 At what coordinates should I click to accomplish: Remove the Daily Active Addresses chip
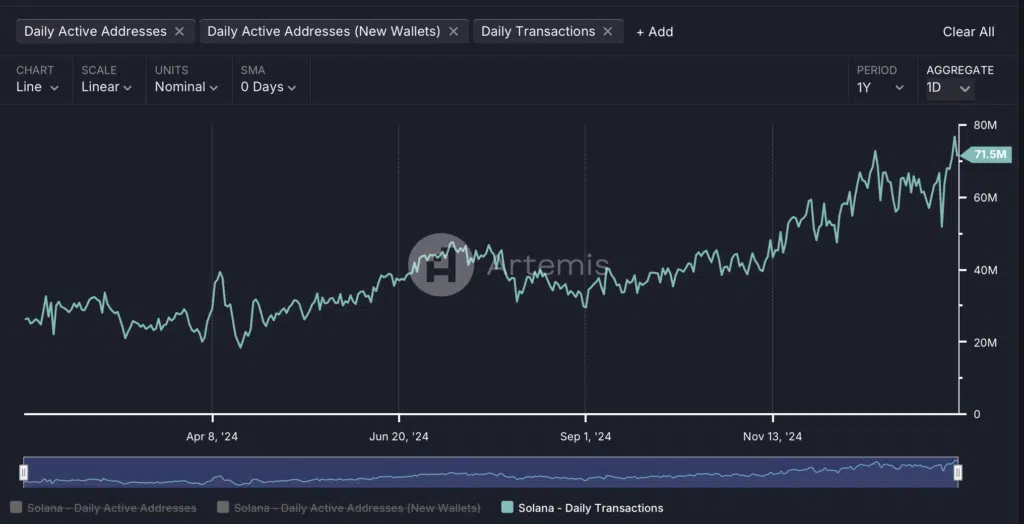point(179,31)
